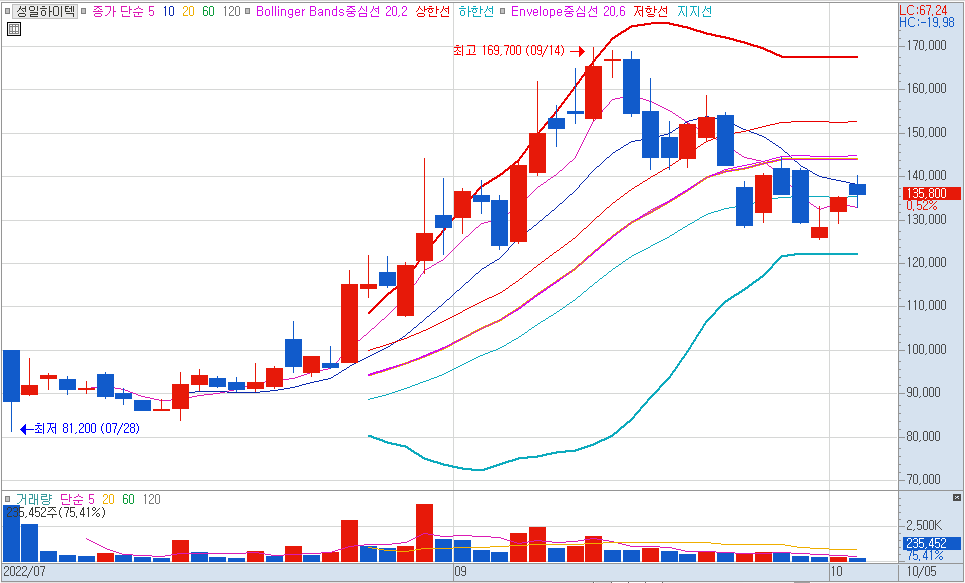Image resolution: width=965 pixels, height=583 pixels.
Task: Click the 120,000 price axis label
Action: click(x=926, y=263)
